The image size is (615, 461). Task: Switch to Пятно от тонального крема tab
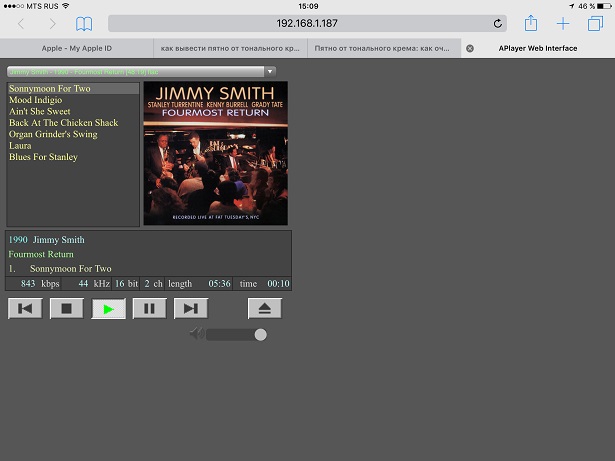pyautogui.click(x=384, y=48)
